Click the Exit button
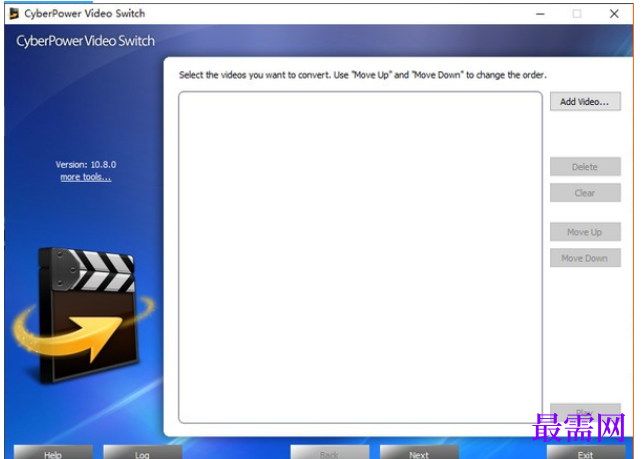The image size is (644, 459). click(x=586, y=452)
